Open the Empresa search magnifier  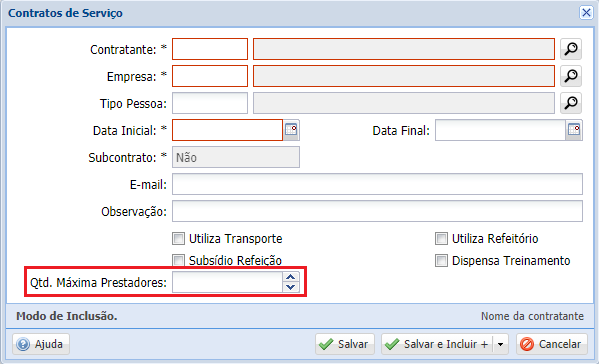571,76
